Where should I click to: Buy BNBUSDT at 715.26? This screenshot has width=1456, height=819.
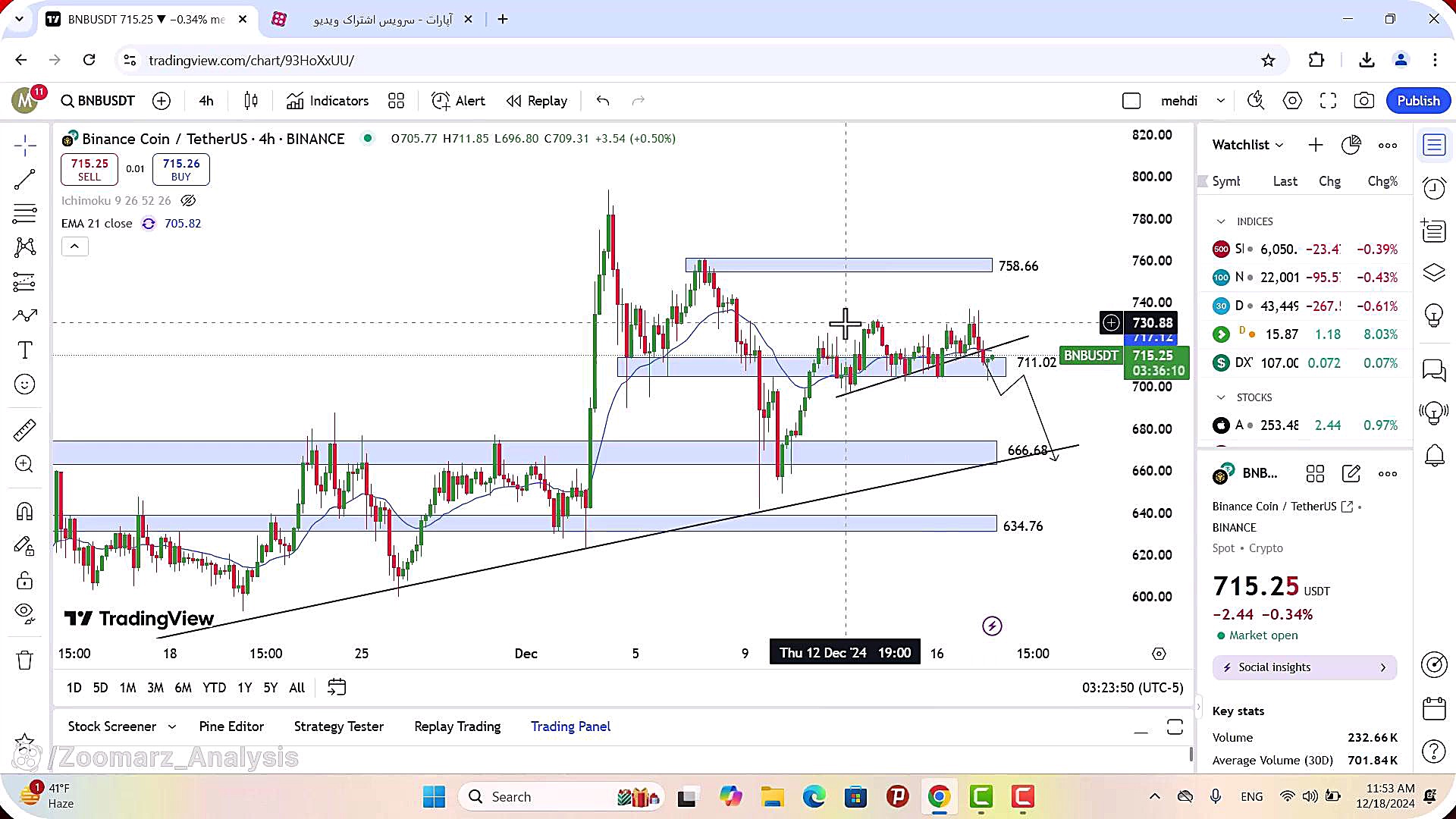click(180, 169)
